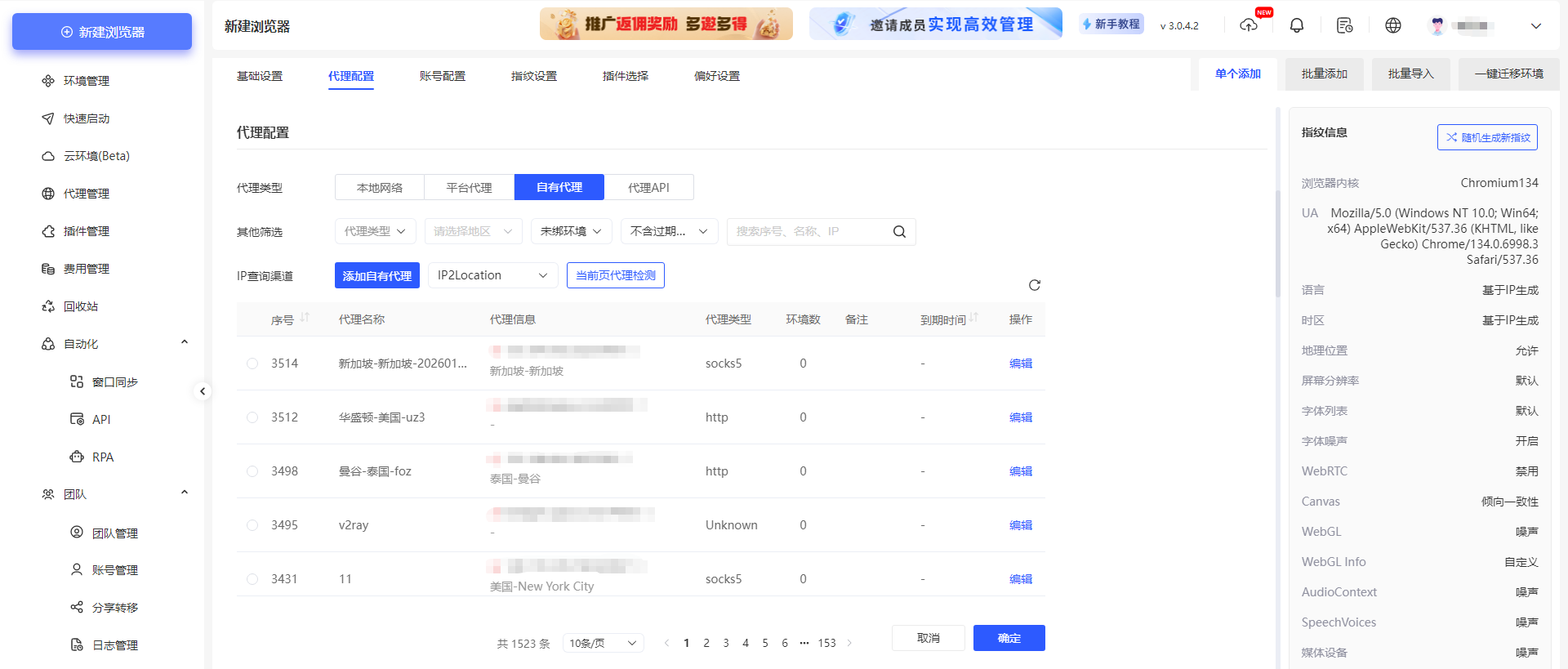Open the 10条/页 page size dropdown
Screen dimensions: 1568x669
tap(604, 643)
